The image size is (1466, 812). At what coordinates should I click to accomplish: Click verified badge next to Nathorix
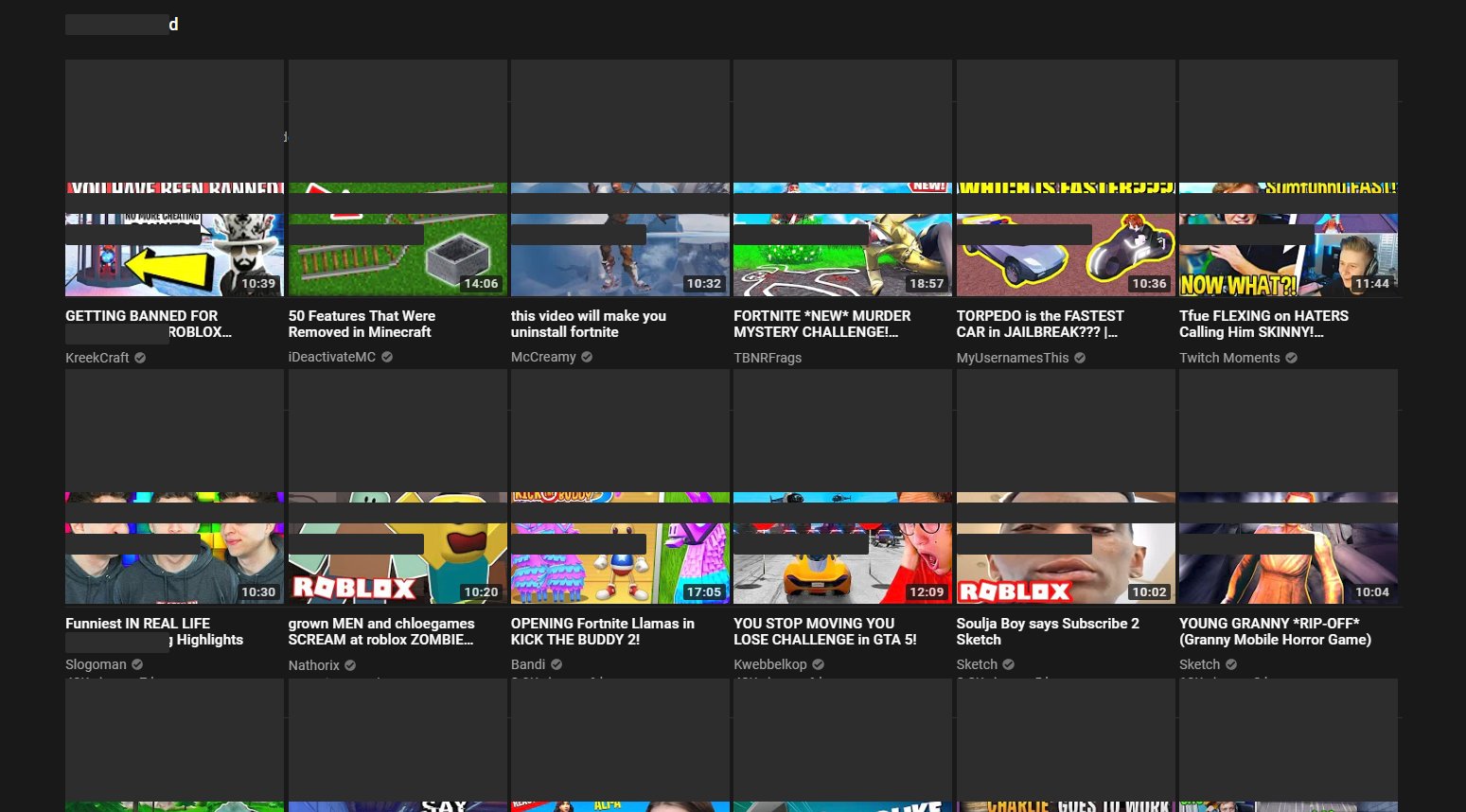point(350,665)
